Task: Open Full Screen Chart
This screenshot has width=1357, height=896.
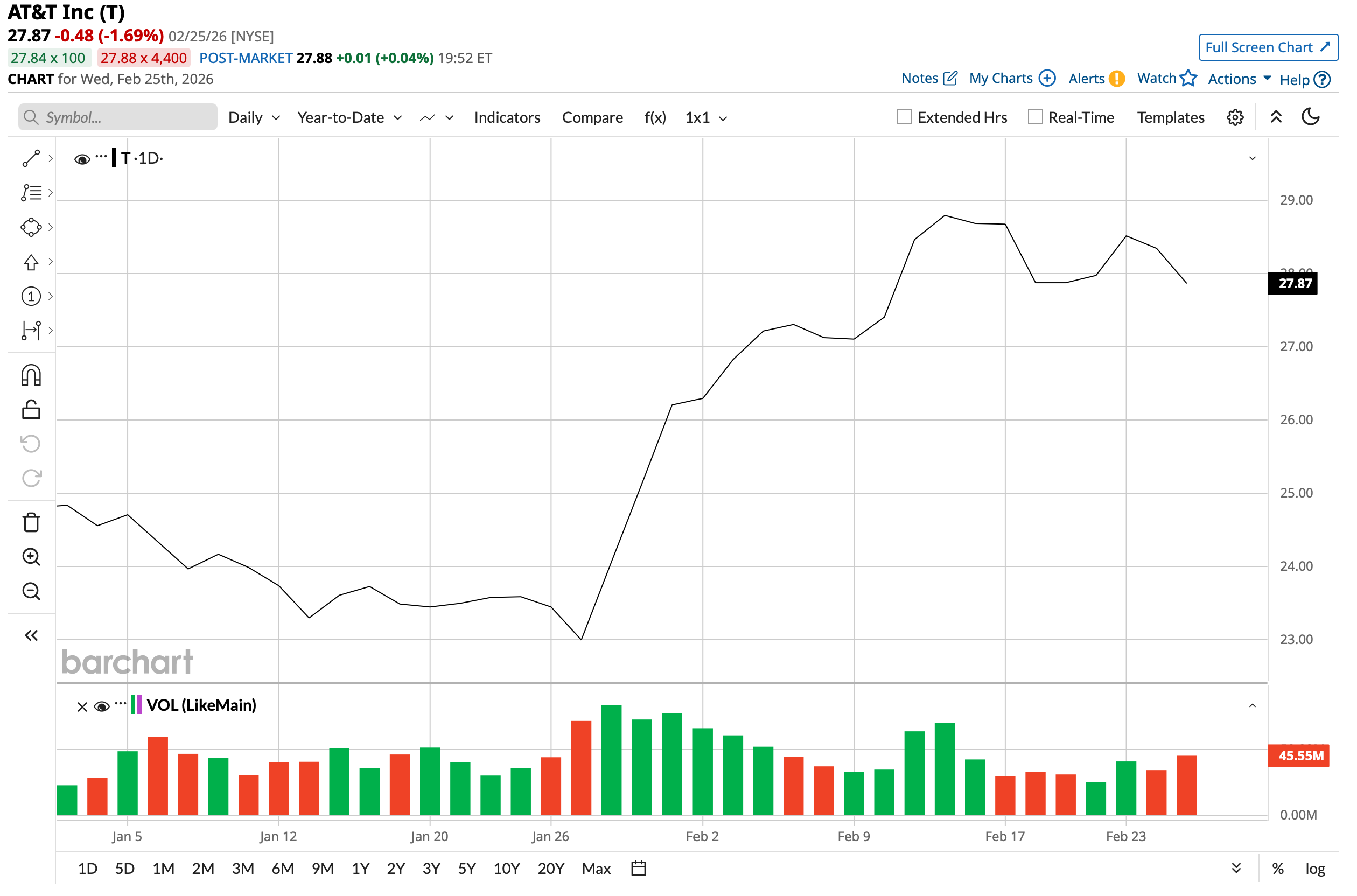Action: [x=1268, y=47]
